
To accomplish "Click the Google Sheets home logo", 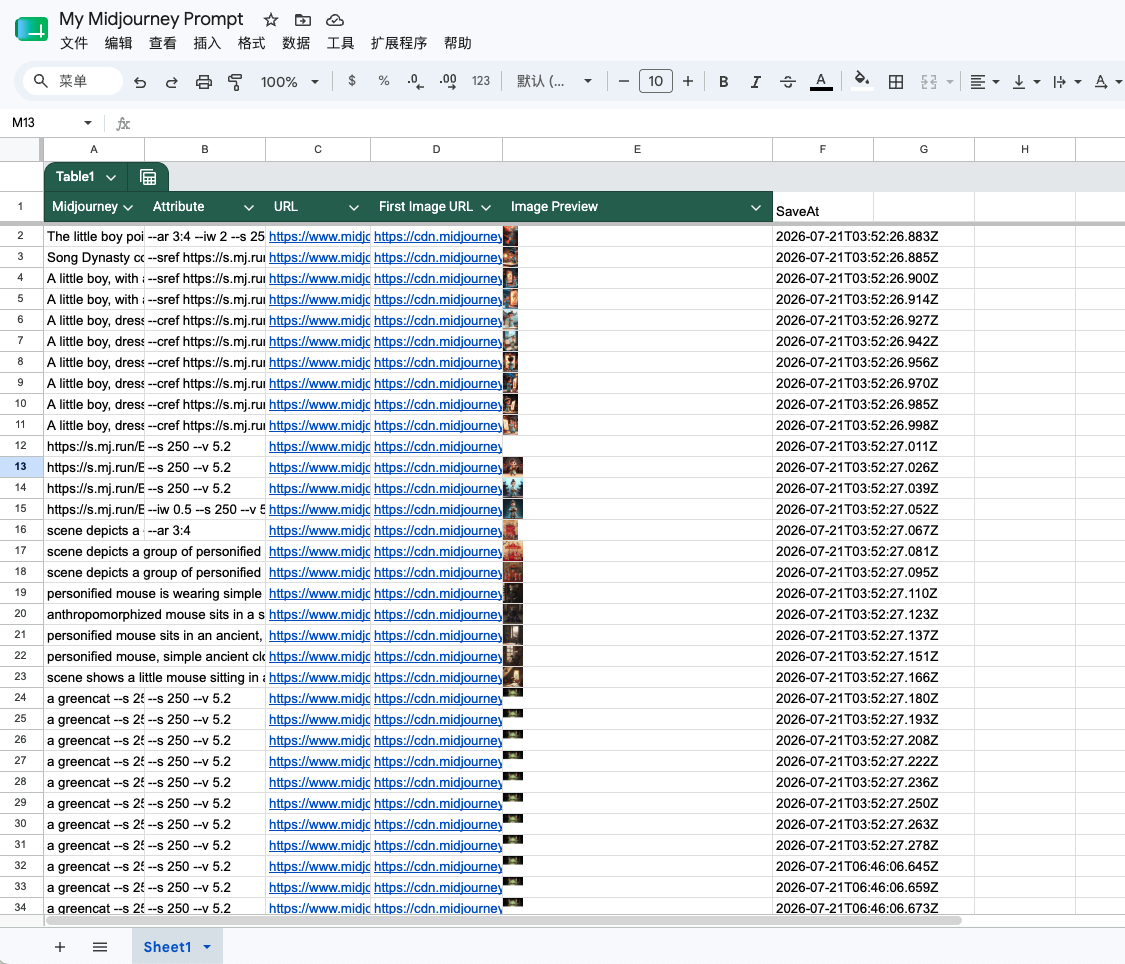I will 31,29.
